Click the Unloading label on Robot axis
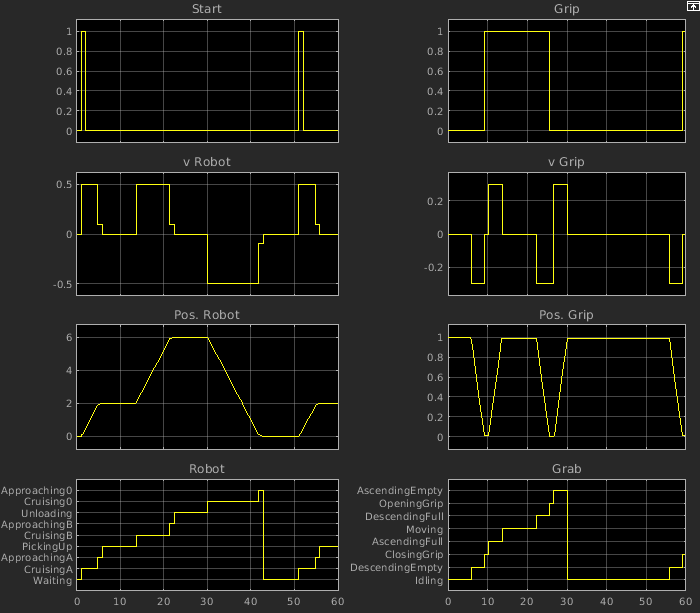 point(45,513)
